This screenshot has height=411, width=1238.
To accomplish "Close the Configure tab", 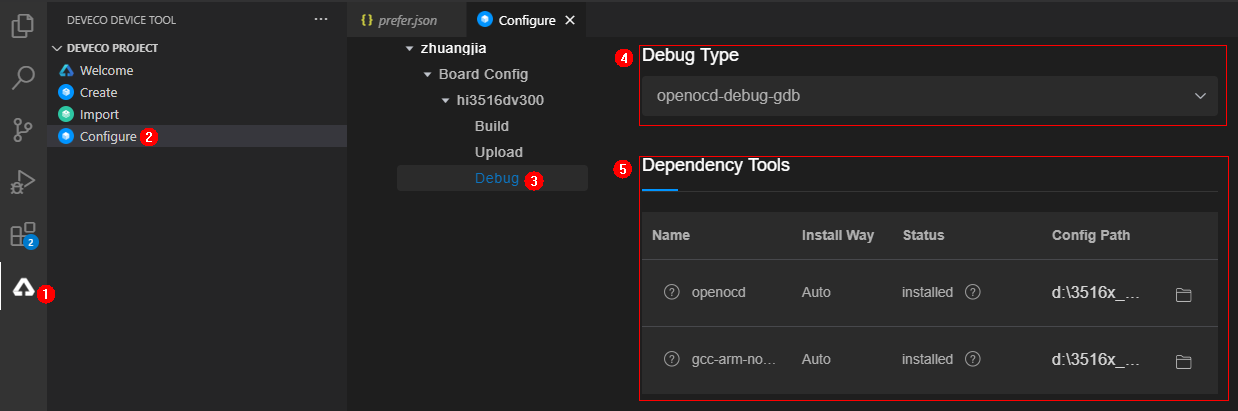I will tap(570, 20).
